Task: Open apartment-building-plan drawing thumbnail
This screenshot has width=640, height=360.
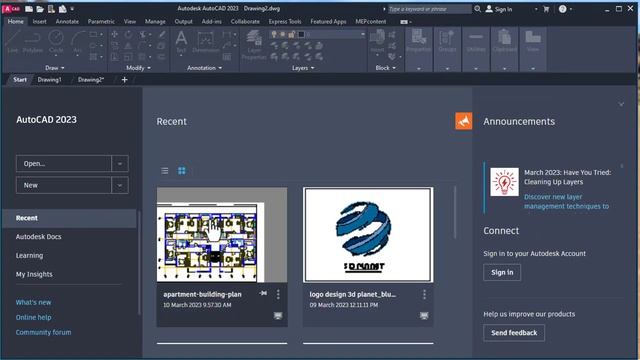Action: click(x=222, y=235)
